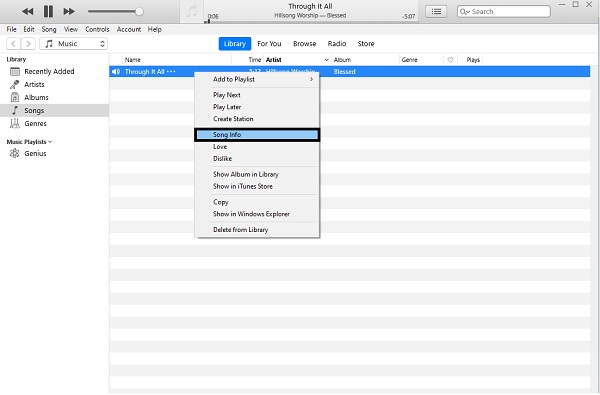Choose Song Info from context menu
600x395 pixels.
257,135
